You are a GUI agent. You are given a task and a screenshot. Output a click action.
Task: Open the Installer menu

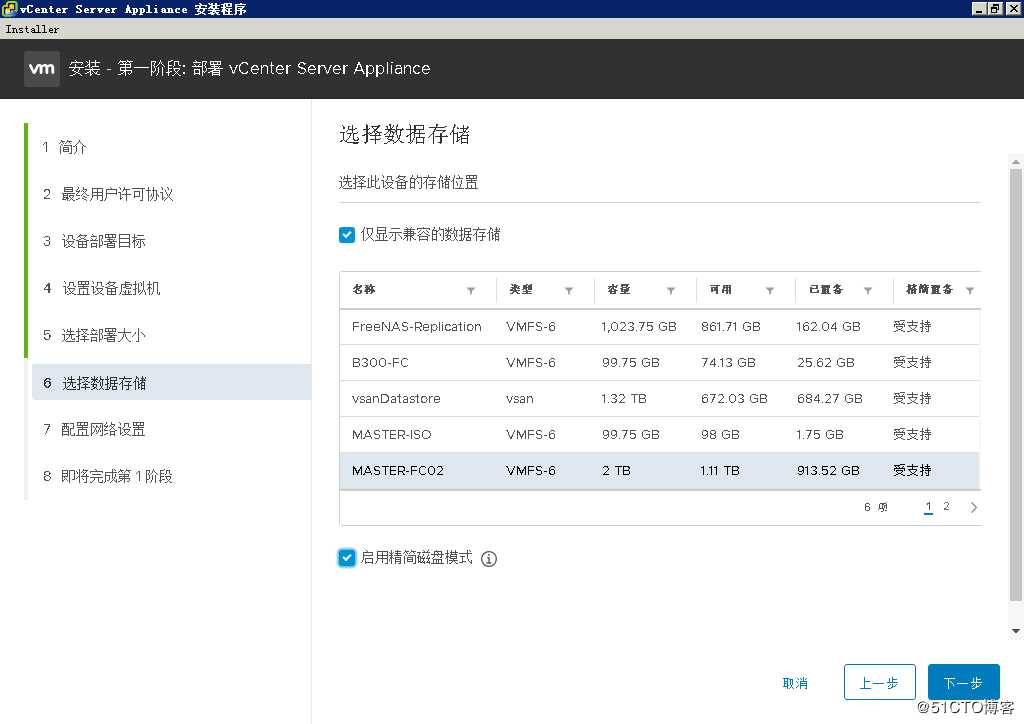pos(32,29)
